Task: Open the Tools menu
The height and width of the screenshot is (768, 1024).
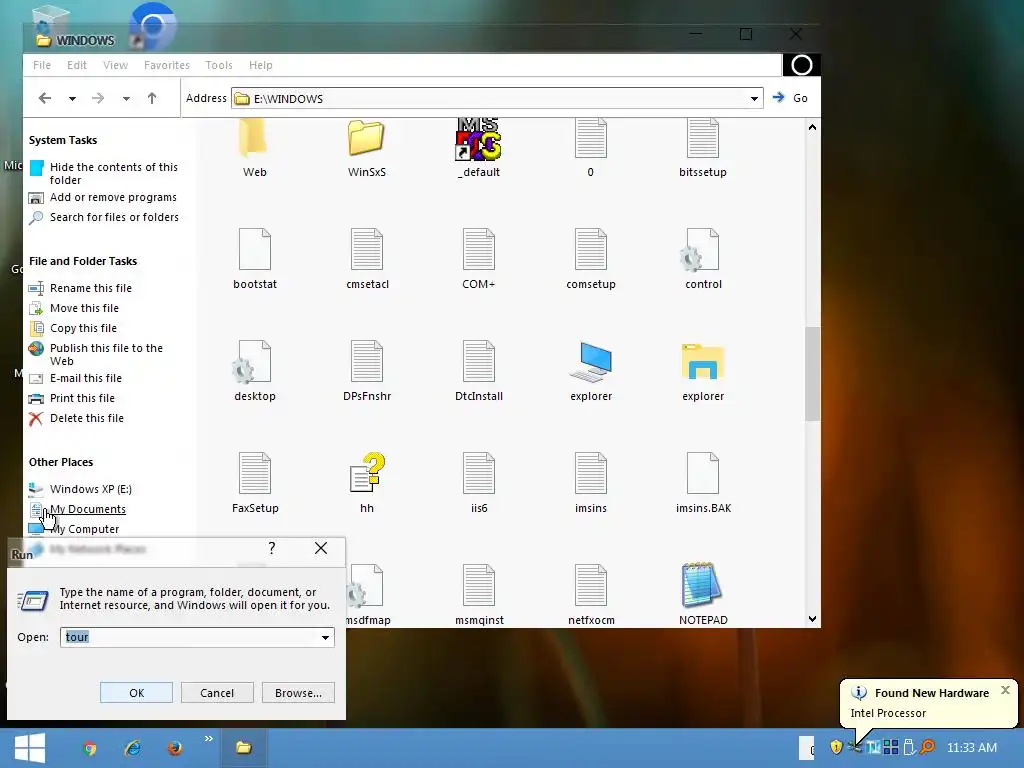Action: [219, 65]
